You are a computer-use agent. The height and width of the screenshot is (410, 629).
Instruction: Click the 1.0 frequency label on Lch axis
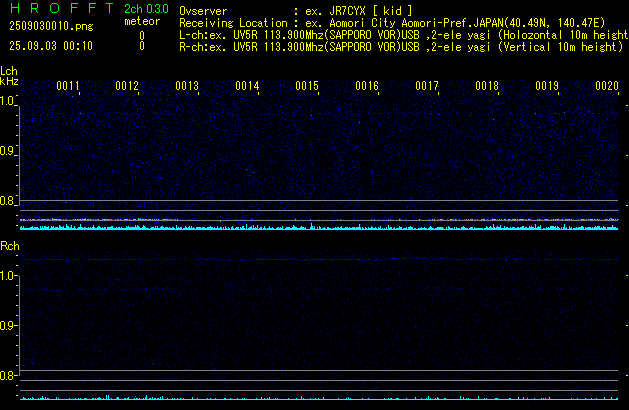click(x=7, y=101)
